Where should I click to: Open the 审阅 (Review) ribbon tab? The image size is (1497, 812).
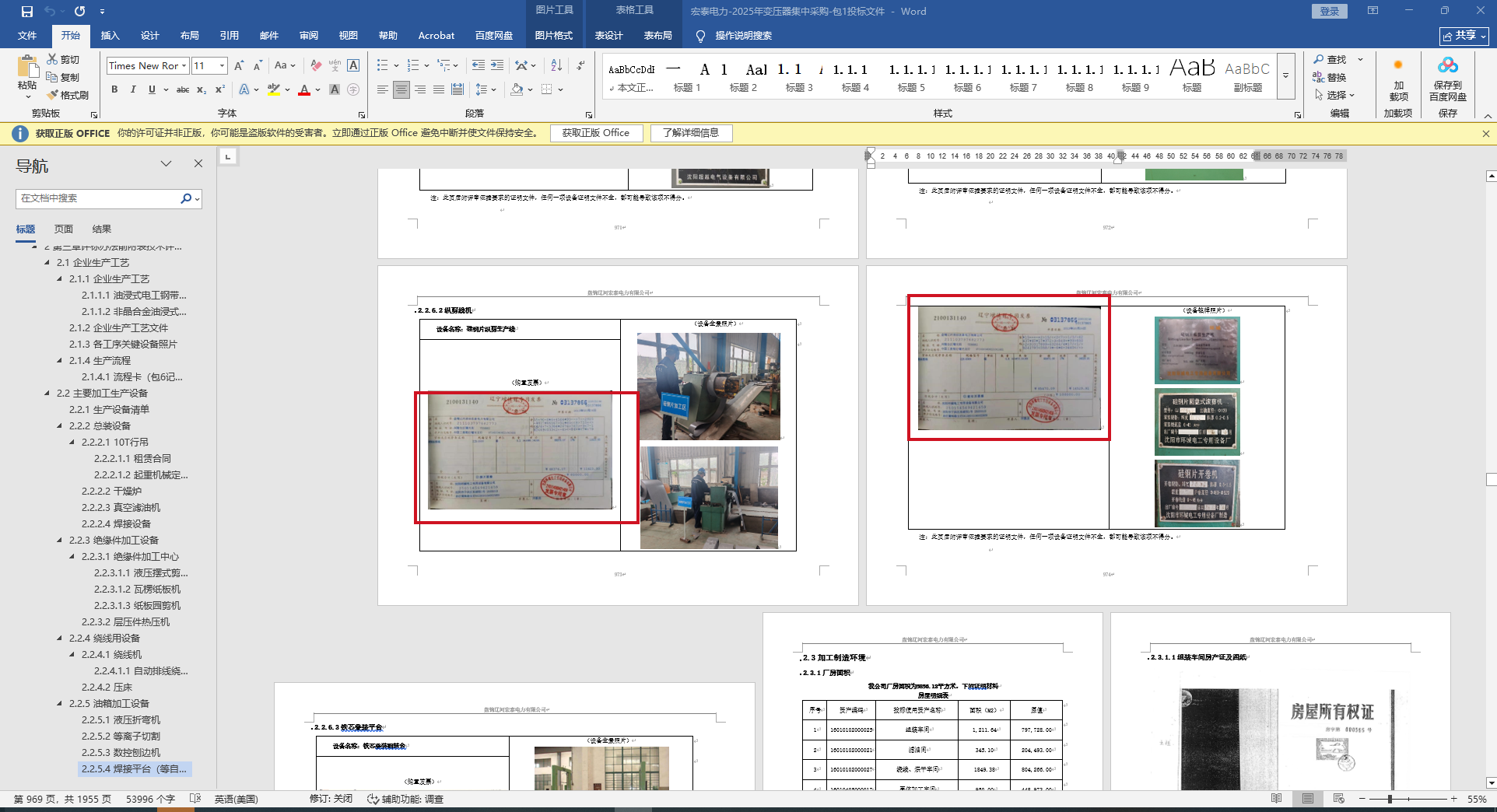pos(309,36)
